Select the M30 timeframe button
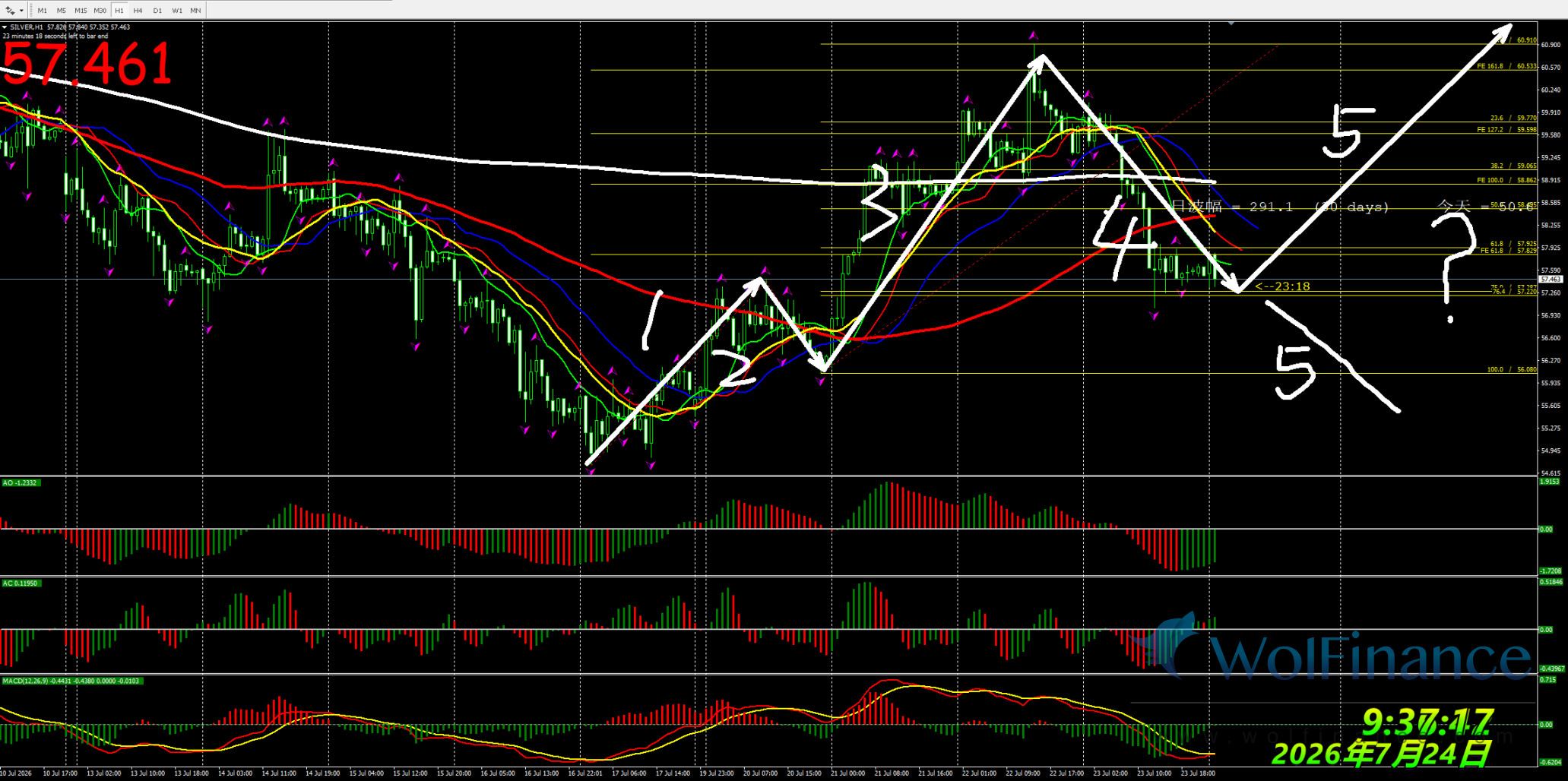Screen dimensions: 1568x781 point(100,11)
